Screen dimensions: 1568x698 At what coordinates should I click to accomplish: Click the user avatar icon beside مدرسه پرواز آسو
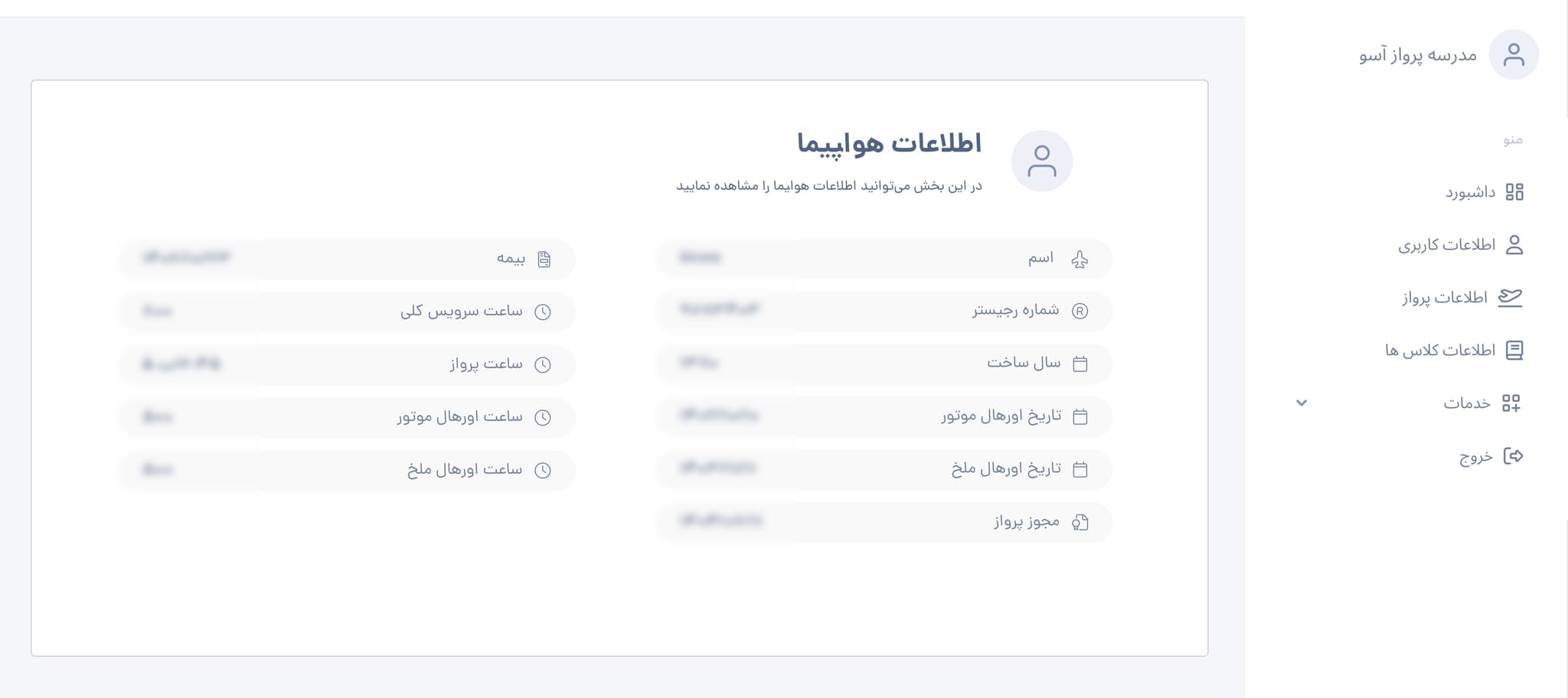tap(1514, 54)
